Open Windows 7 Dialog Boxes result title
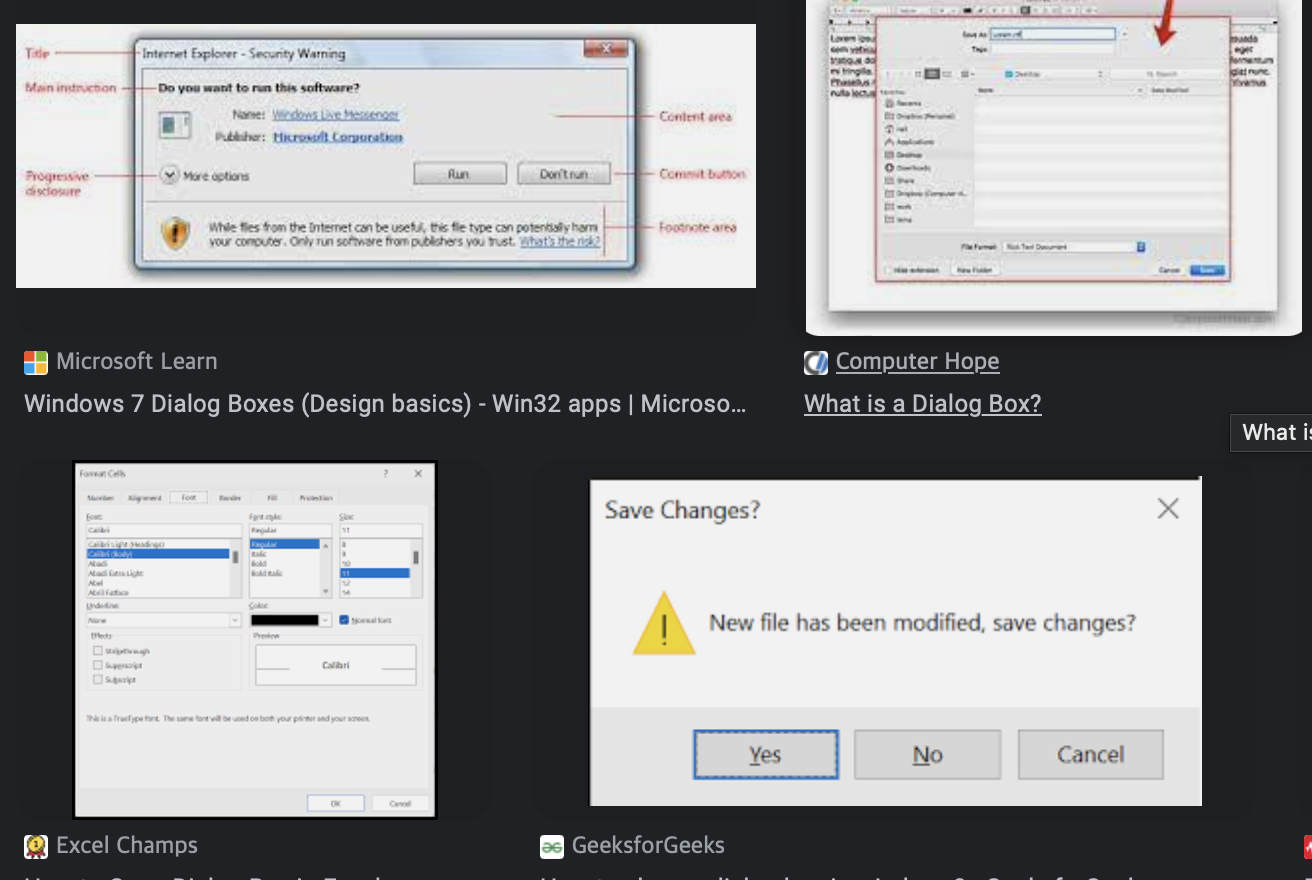The width and height of the screenshot is (1312, 880). pos(385,404)
